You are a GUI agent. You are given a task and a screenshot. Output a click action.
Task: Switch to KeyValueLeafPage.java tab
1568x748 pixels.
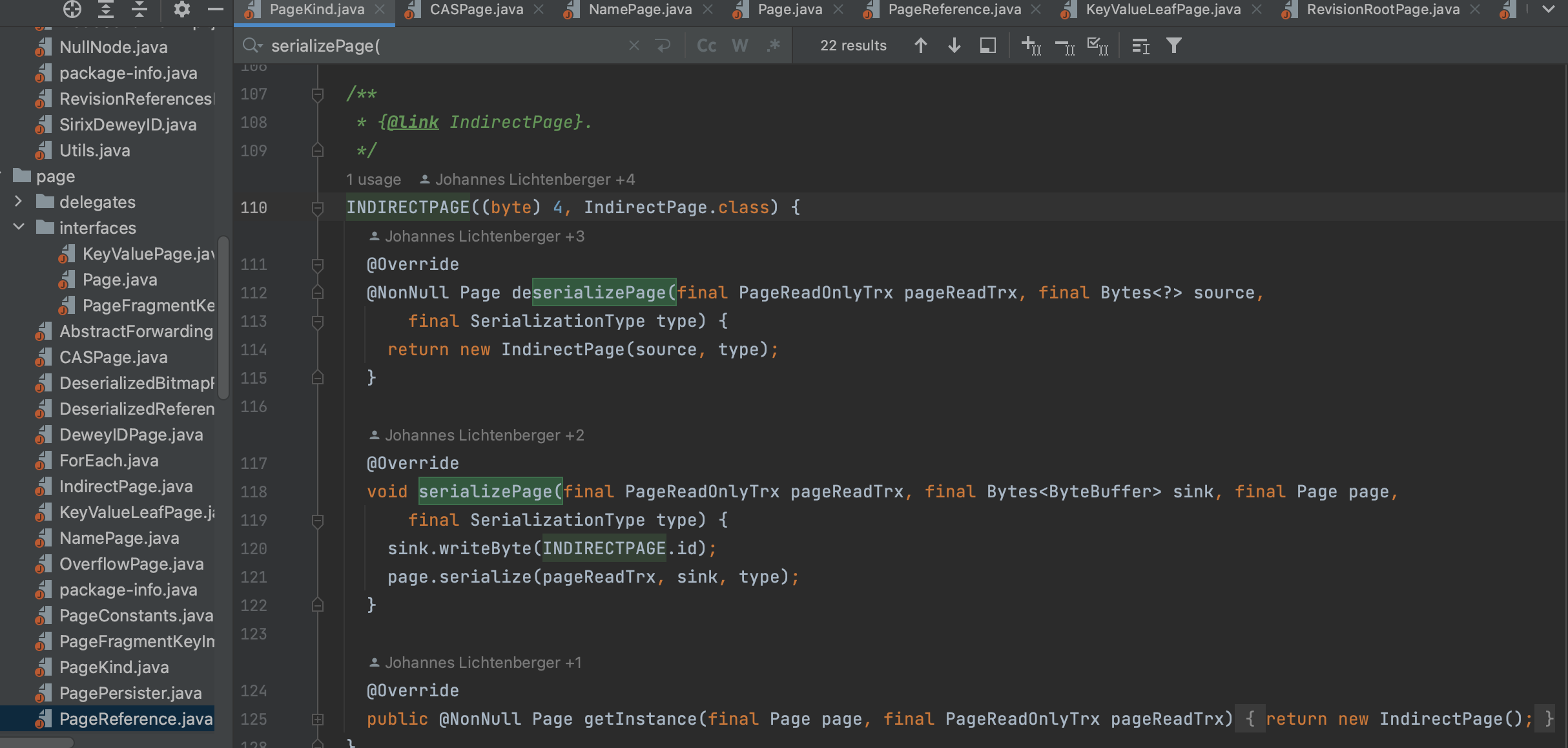click(1162, 10)
